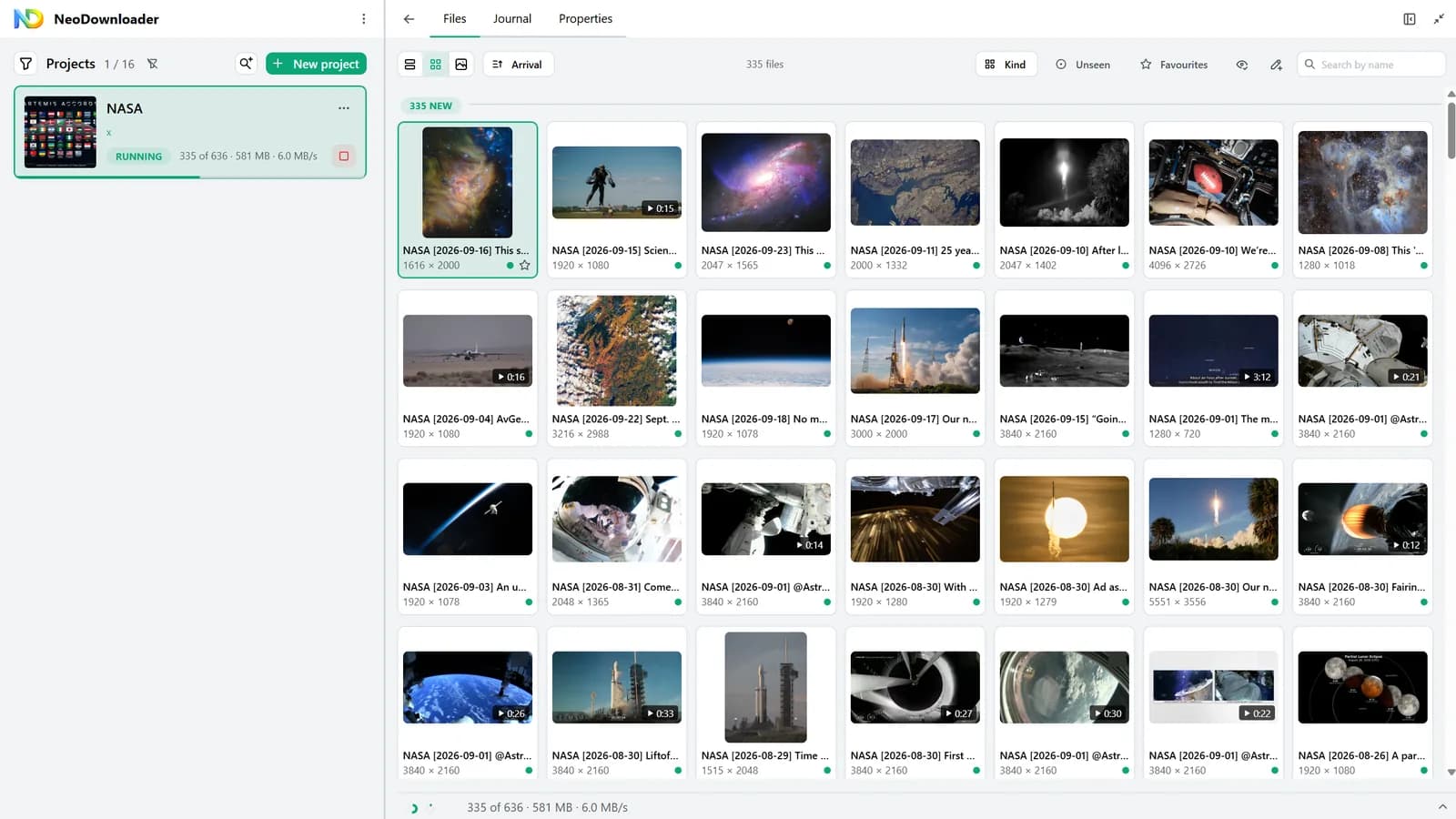The image size is (1456, 819).
Task: Switch to grid view layout
Action: pyautogui.click(x=436, y=65)
